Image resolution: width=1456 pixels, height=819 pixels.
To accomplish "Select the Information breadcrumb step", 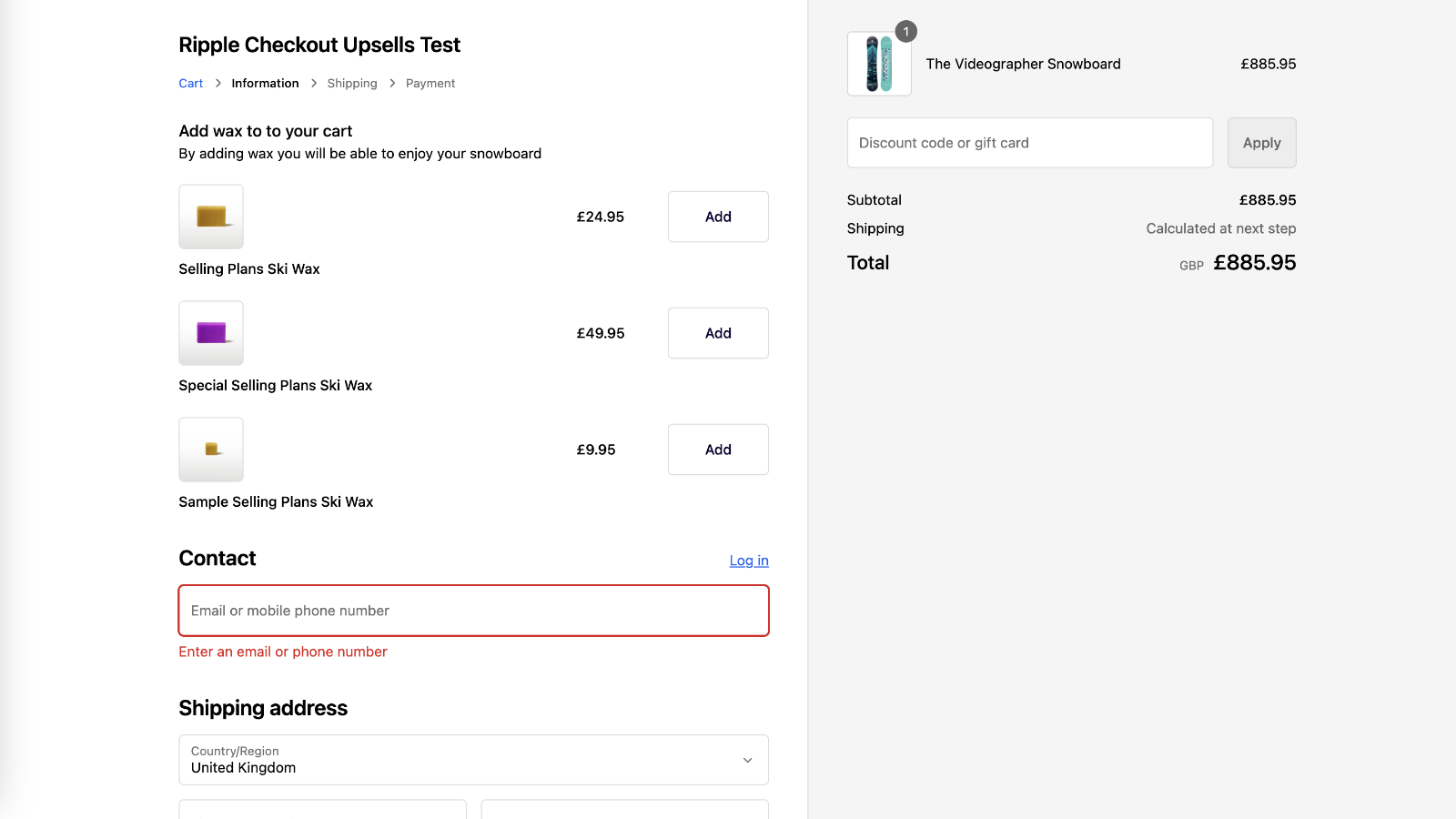I will (x=265, y=83).
